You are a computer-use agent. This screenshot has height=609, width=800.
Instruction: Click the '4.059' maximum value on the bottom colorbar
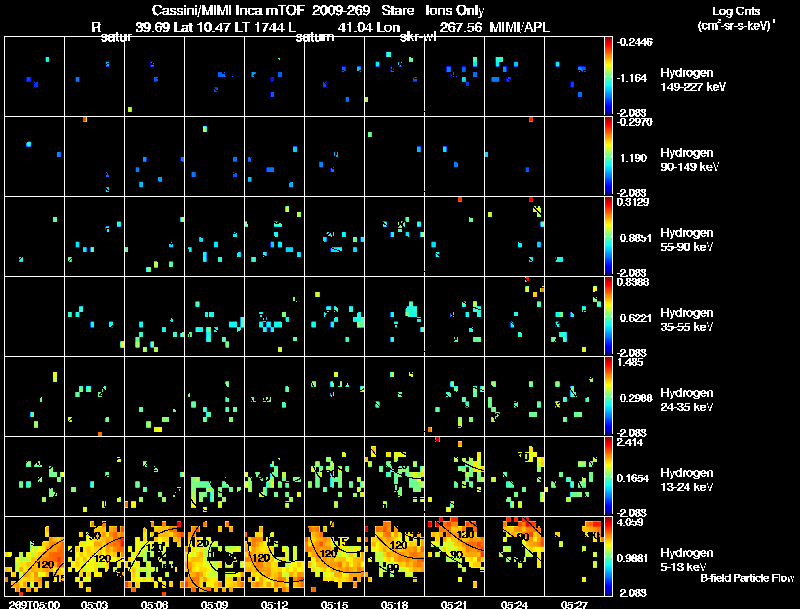(x=630, y=522)
